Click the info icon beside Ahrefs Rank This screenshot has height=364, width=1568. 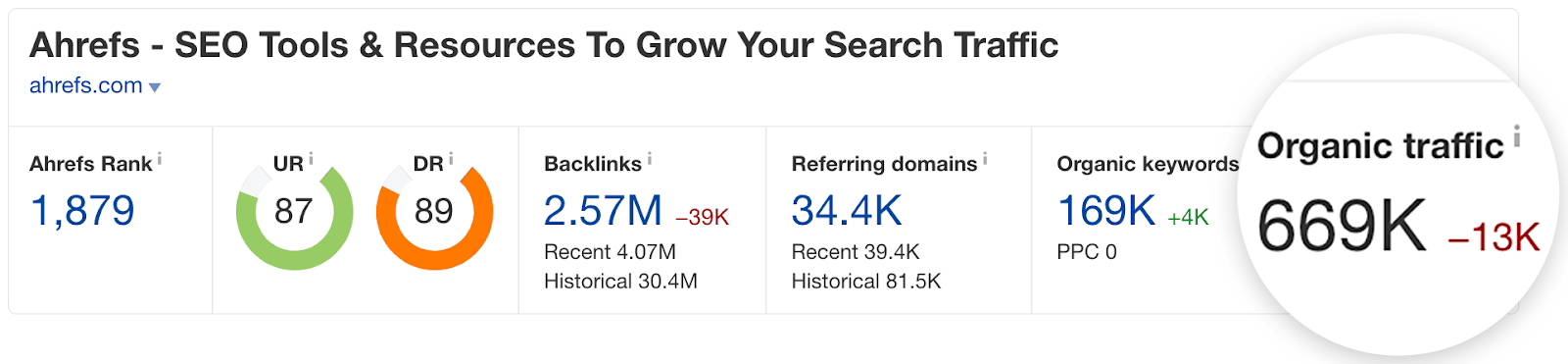click(160, 158)
